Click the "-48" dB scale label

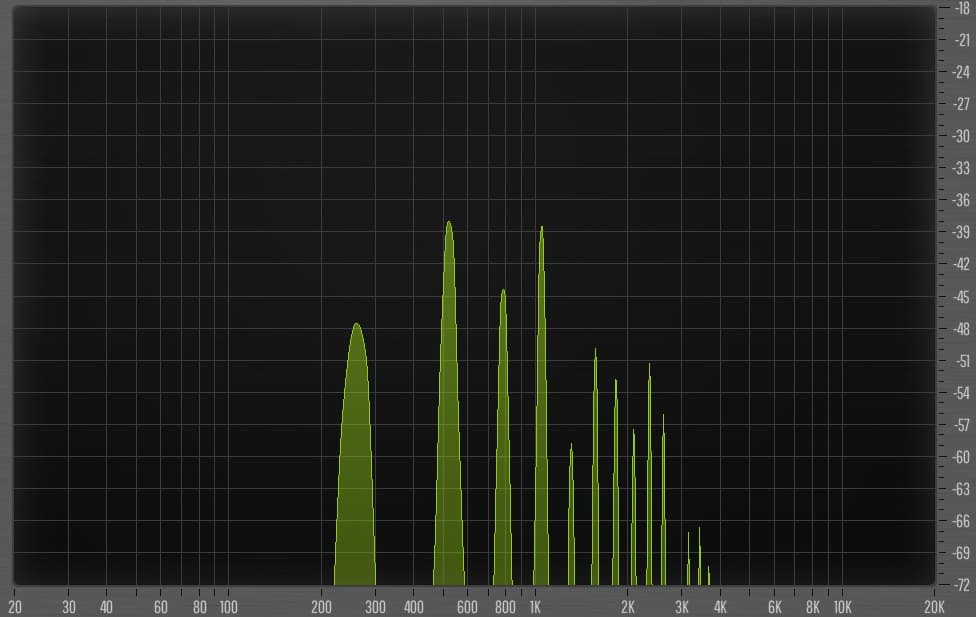(x=962, y=329)
